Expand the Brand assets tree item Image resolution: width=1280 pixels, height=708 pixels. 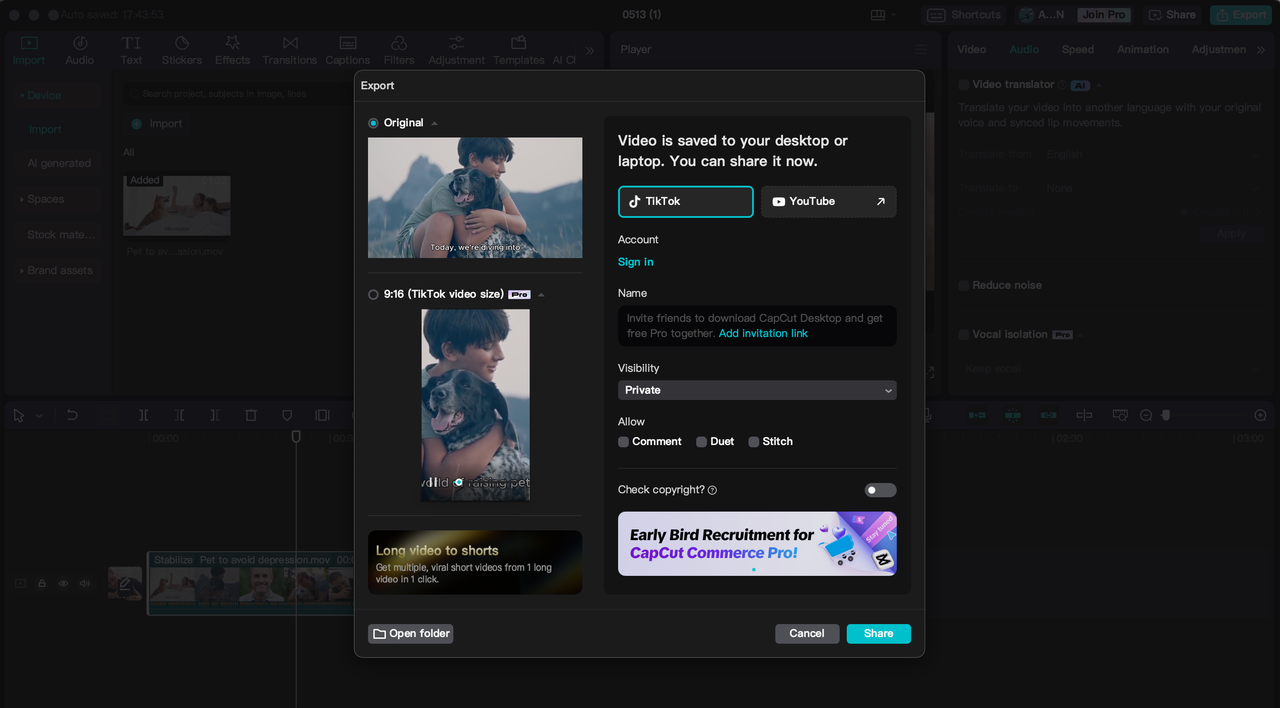tap(22, 271)
